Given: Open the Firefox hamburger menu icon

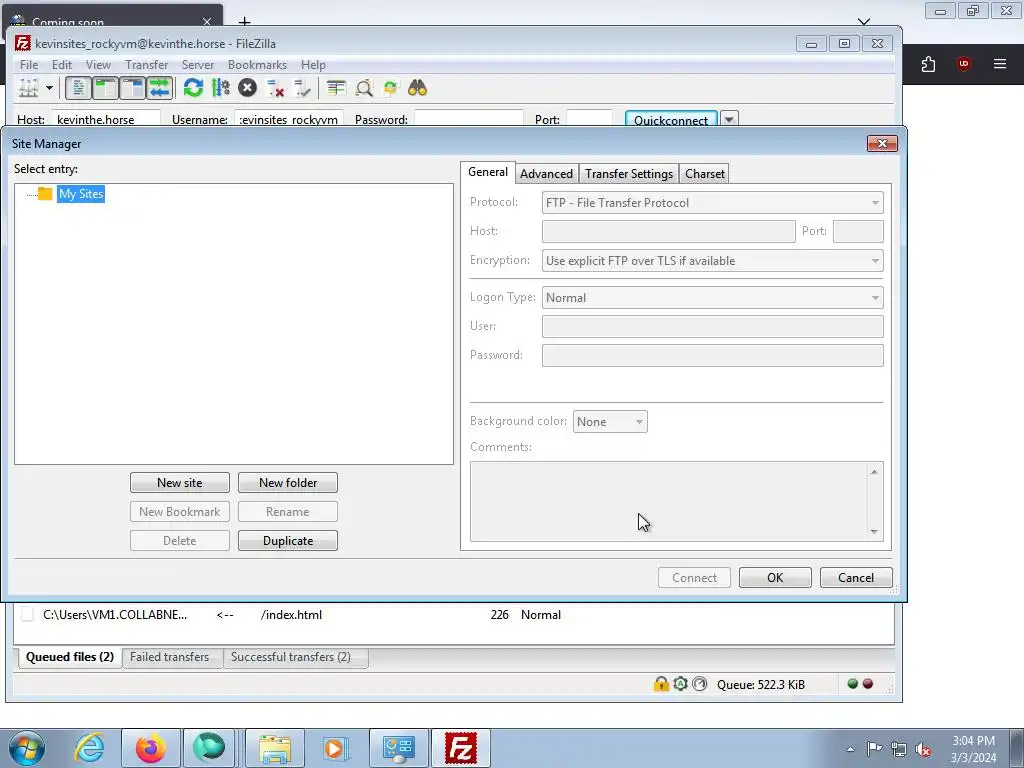Looking at the screenshot, I should 1000,64.
